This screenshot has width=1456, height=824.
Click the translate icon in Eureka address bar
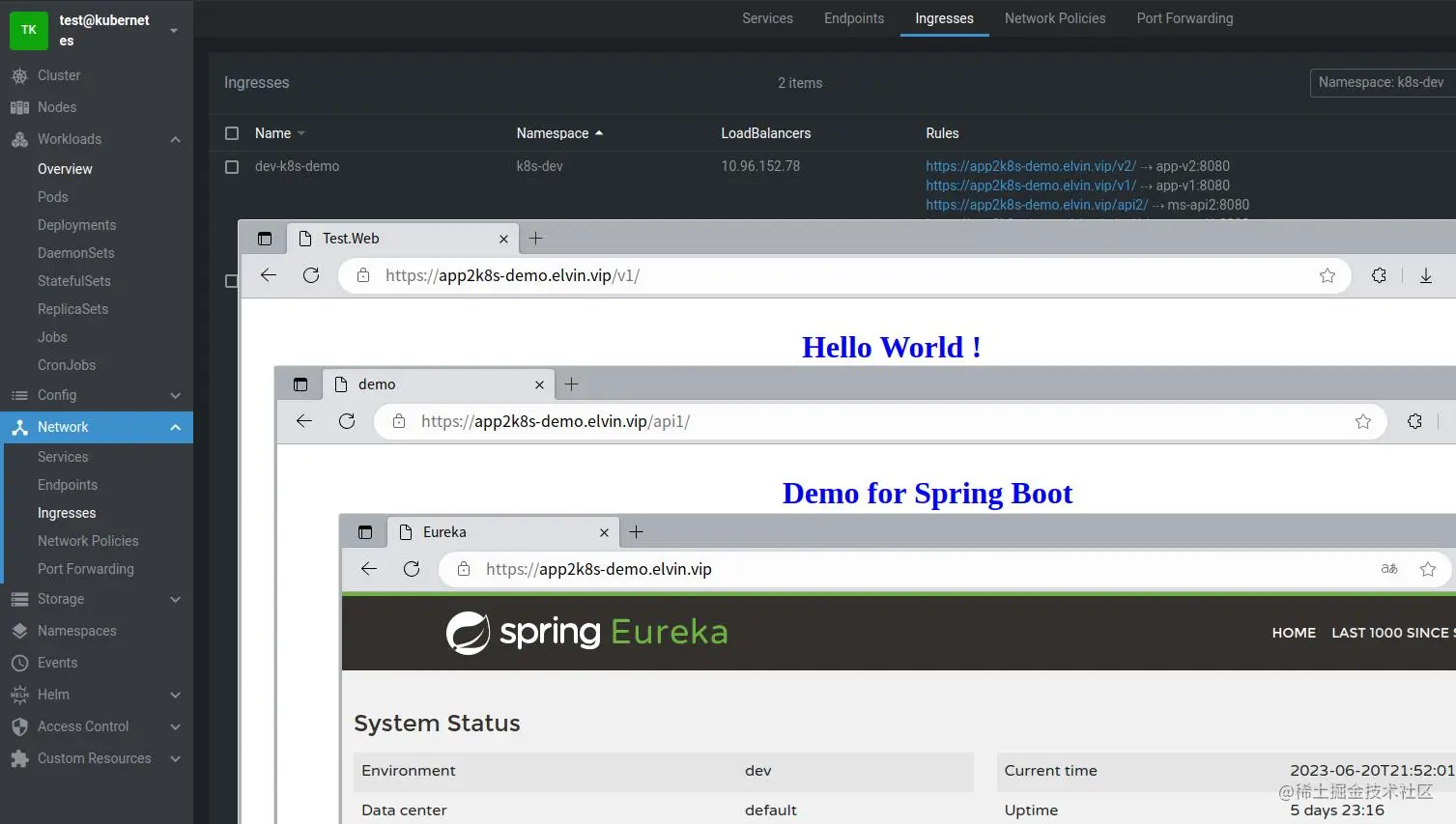[x=1389, y=569]
